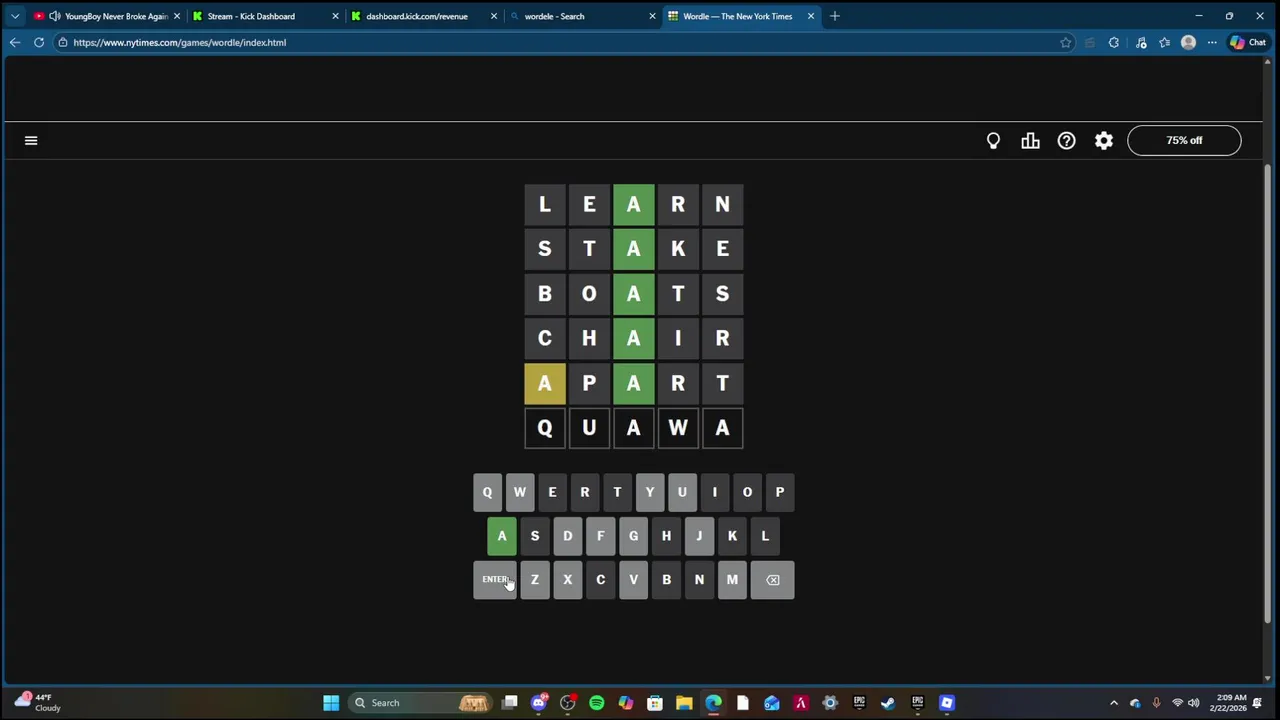Open the browser profile avatar
This screenshot has height=720, width=1280.
click(1188, 43)
